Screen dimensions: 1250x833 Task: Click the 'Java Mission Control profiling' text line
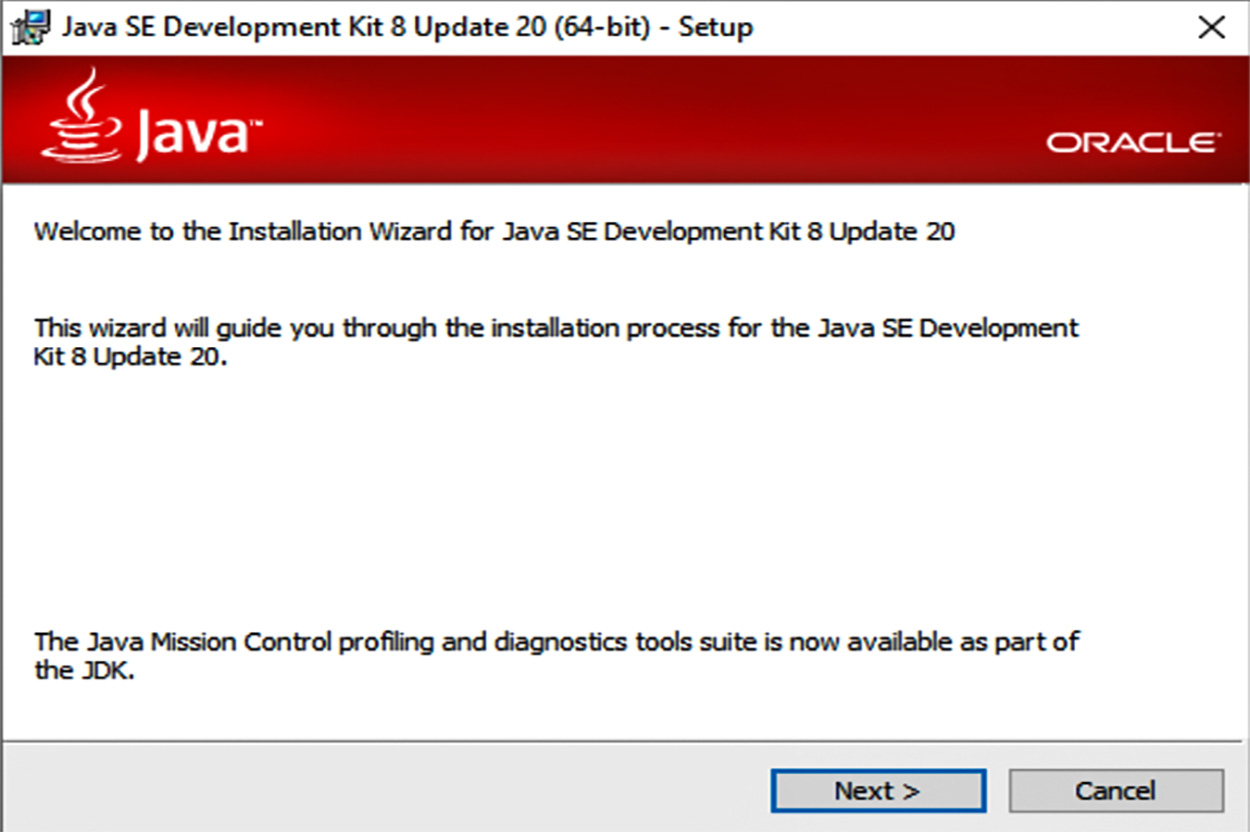coord(556,641)
